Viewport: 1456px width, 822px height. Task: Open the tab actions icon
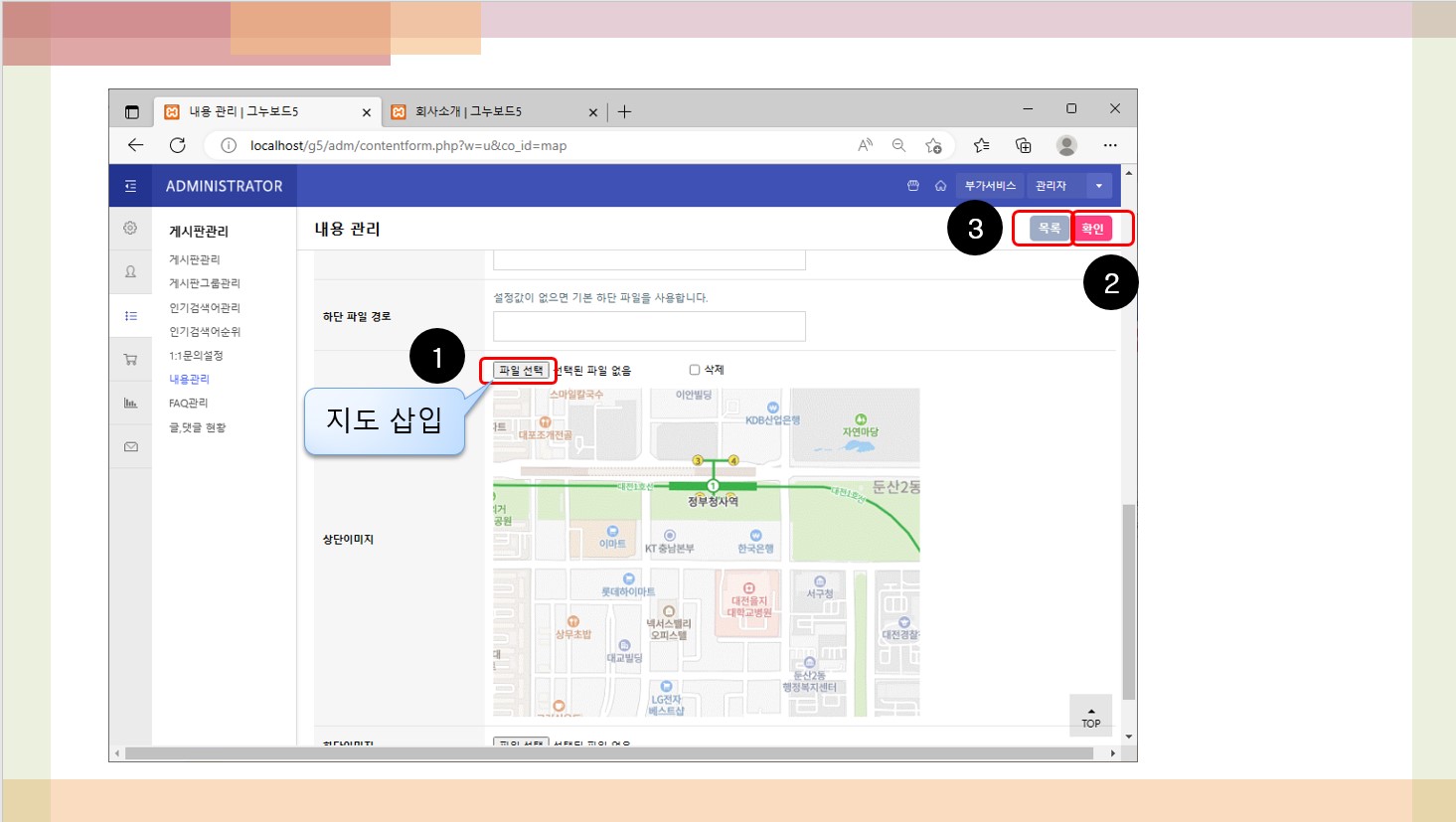coord(131,111)
